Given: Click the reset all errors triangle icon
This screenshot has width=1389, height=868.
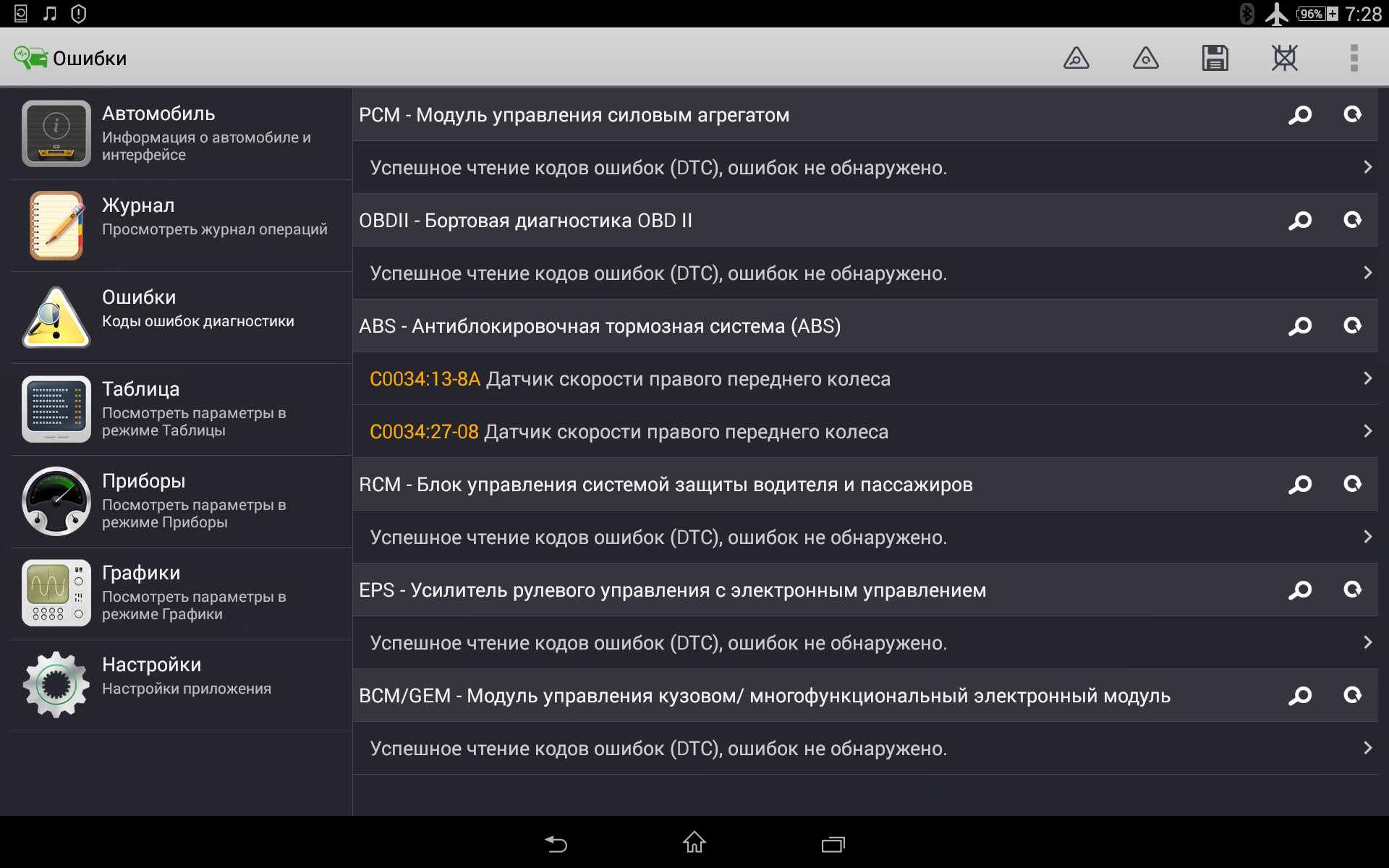Looking at the screenshot, I should click(x=1145, y=58).
